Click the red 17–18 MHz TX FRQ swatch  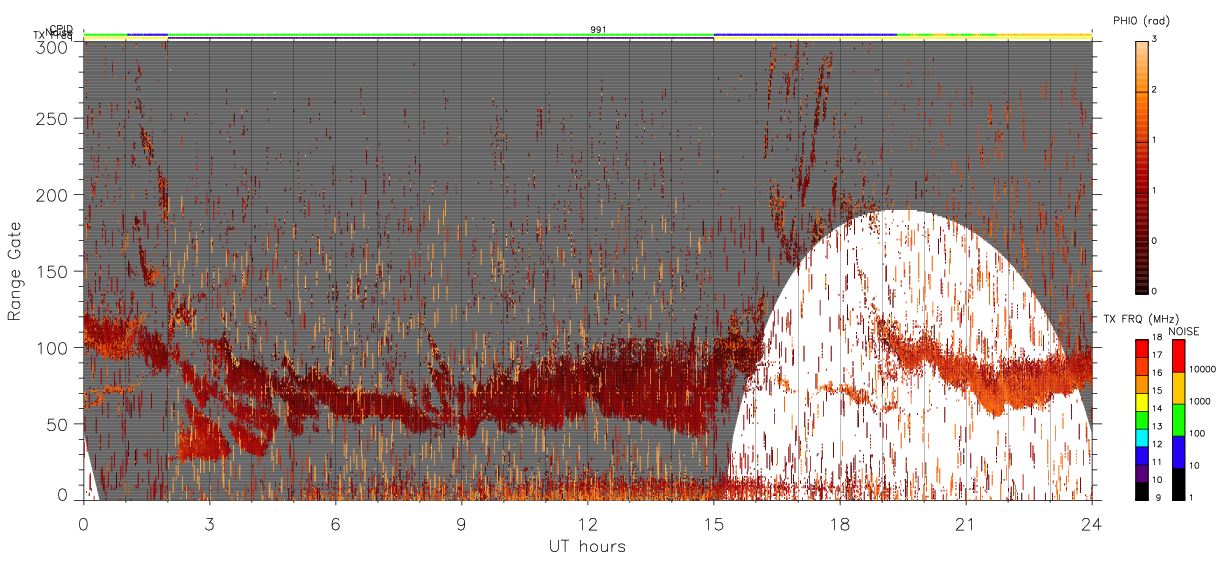pos(1141,348)
